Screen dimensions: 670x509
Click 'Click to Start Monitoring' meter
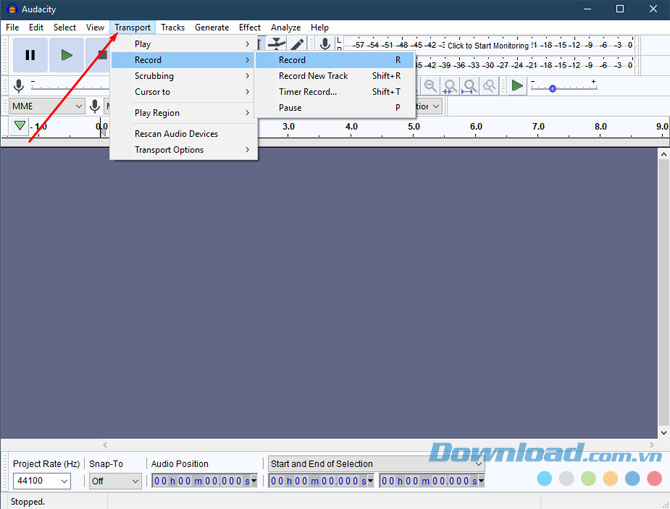488,45
